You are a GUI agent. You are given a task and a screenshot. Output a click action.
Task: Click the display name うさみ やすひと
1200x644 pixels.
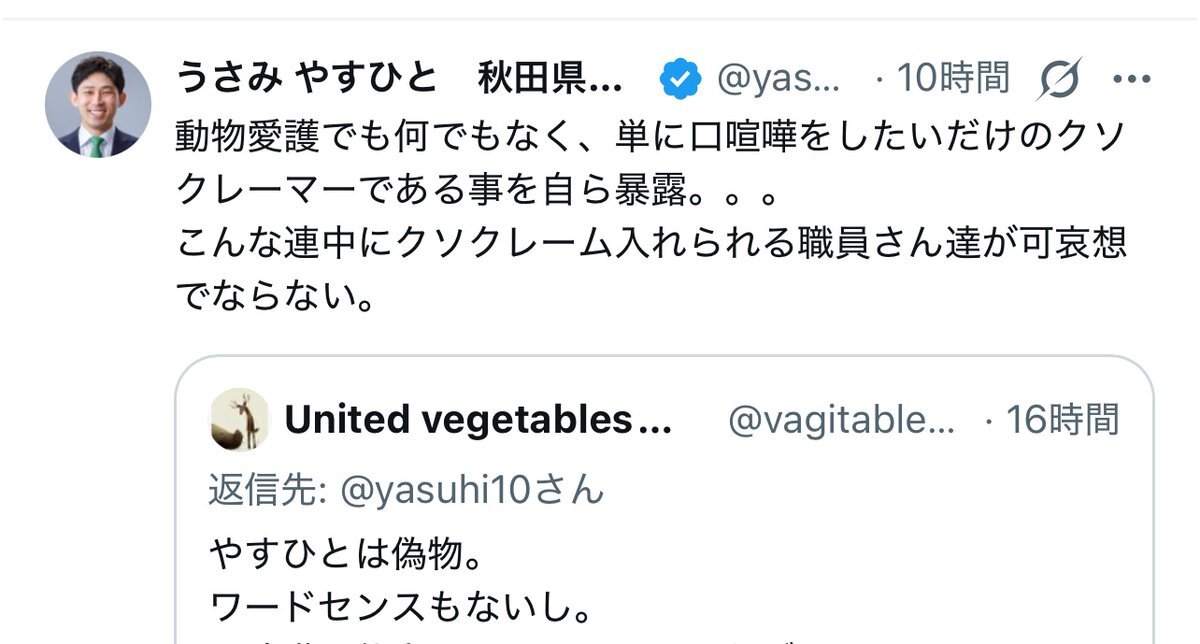307,78
